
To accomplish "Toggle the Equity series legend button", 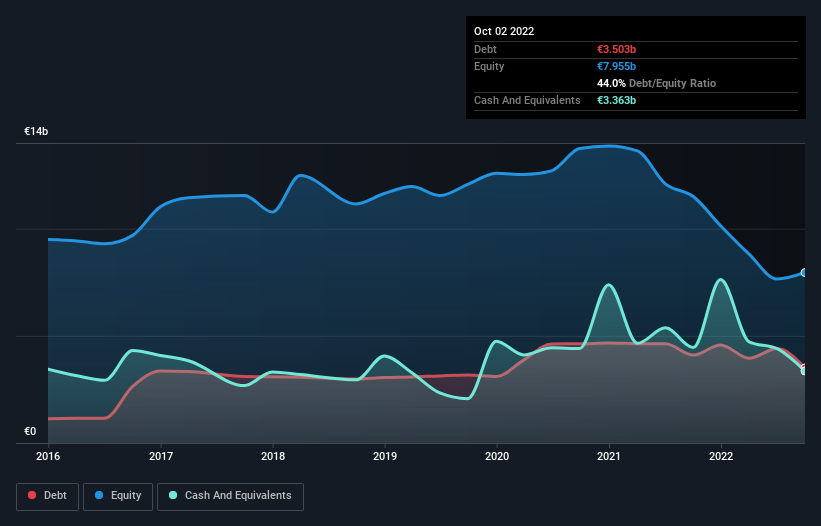I will click(118, 496).
